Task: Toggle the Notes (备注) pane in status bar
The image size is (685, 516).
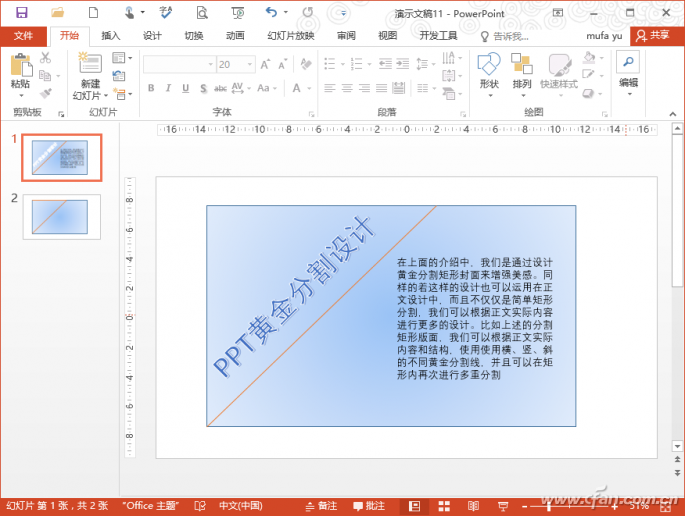Action: 321,506
